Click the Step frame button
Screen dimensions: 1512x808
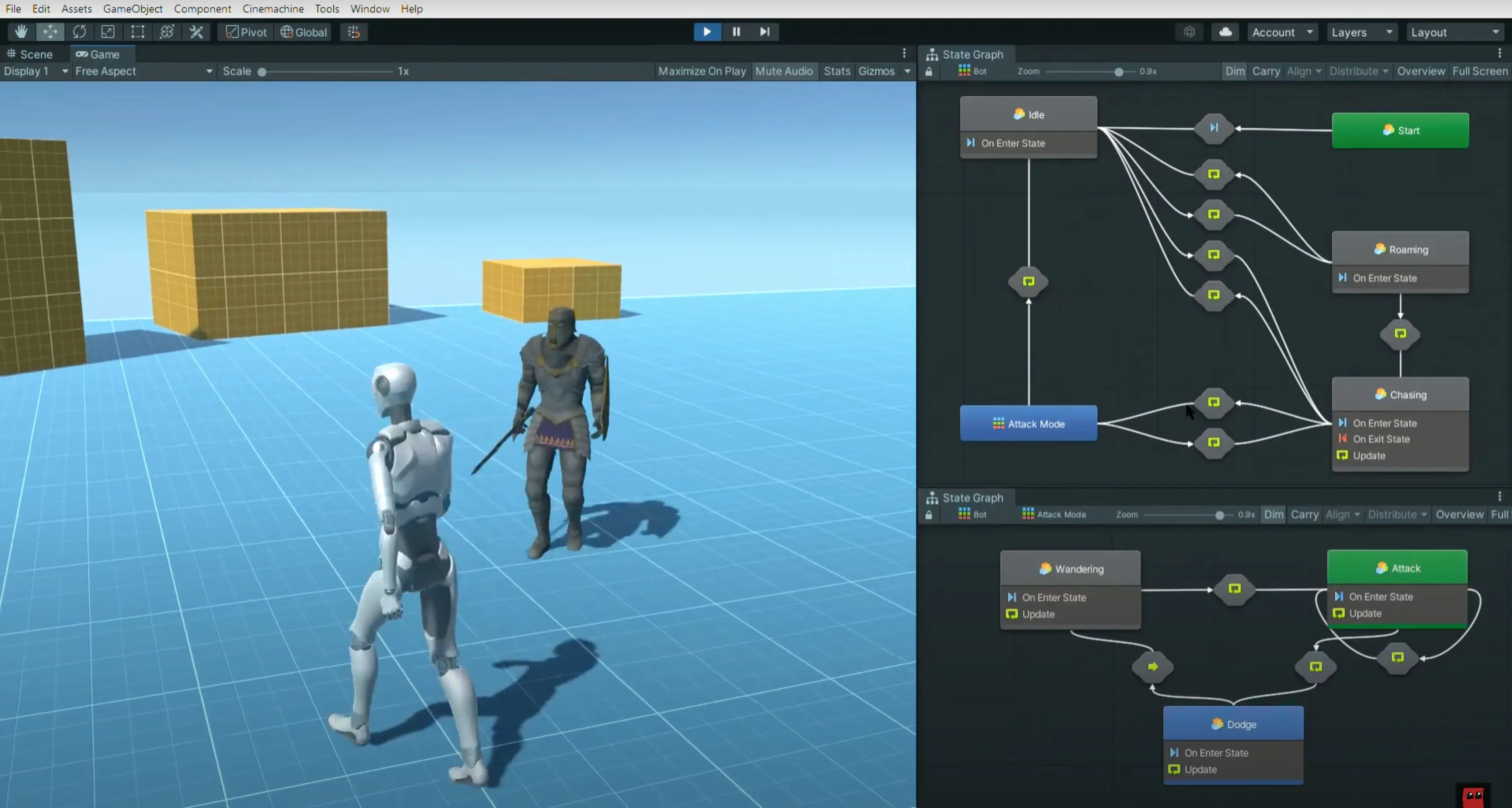pos(764,32)
